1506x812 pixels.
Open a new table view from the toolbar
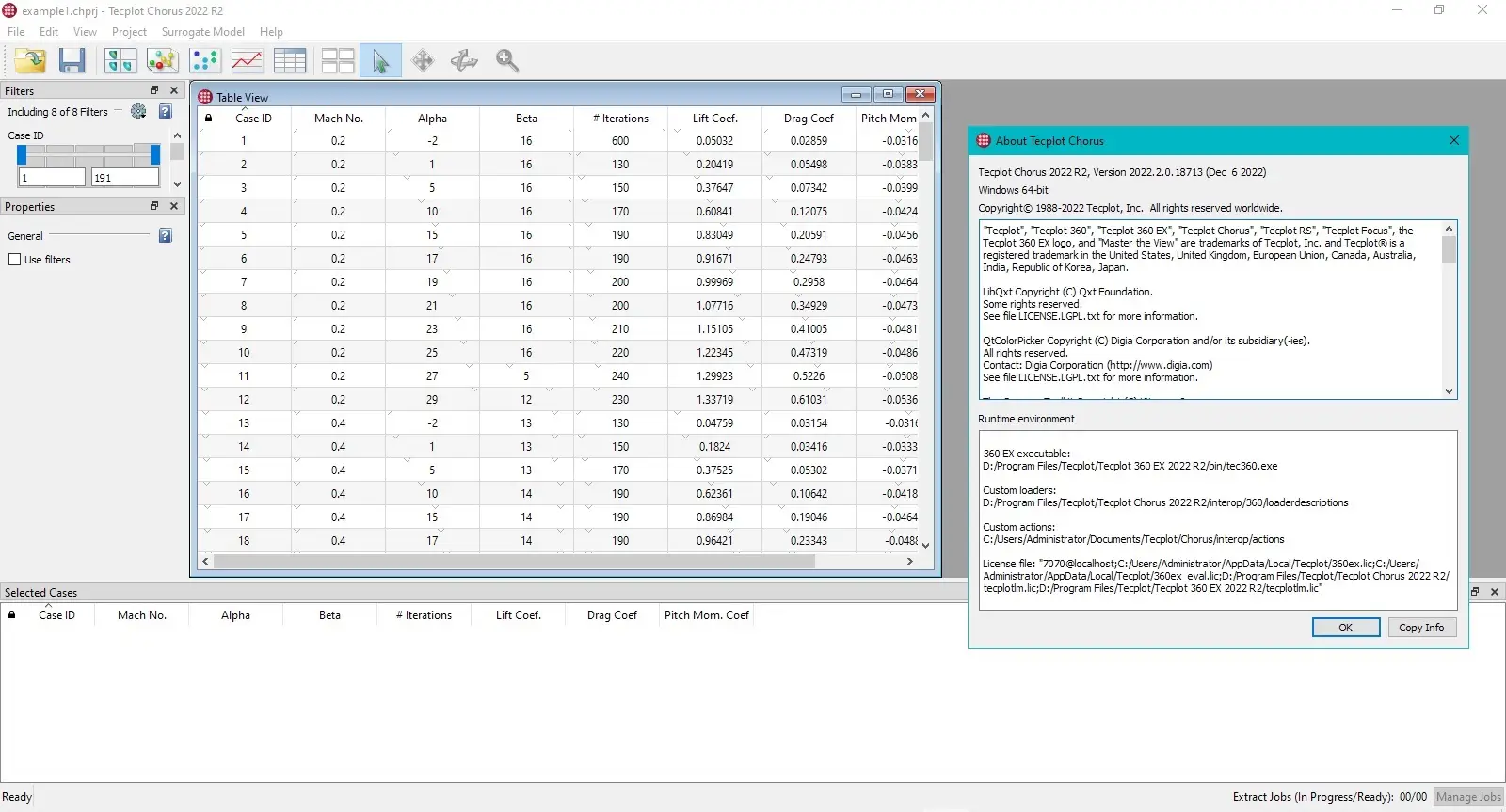tap(290, 60)
